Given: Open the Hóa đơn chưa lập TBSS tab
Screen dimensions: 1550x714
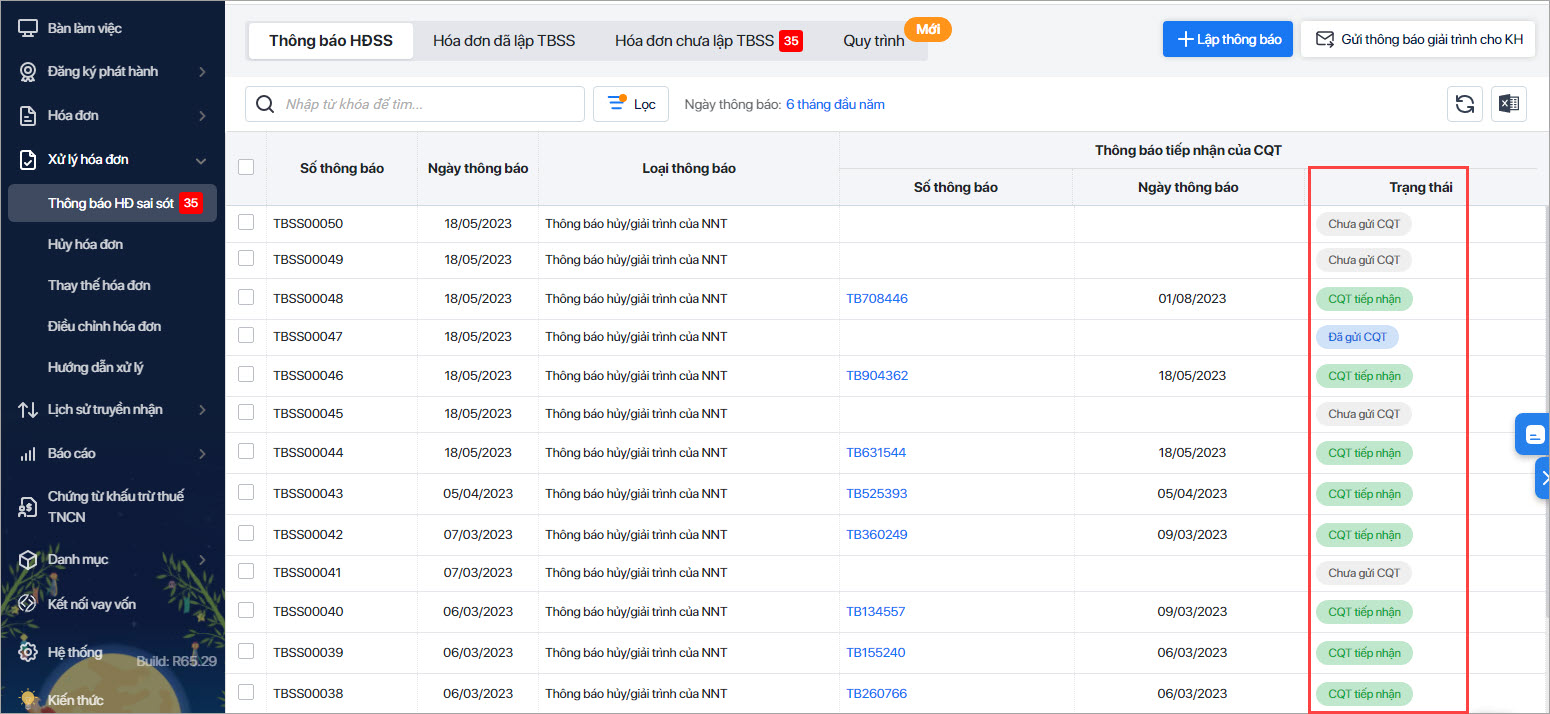Looking at the screenshot, I should [694, 41].
